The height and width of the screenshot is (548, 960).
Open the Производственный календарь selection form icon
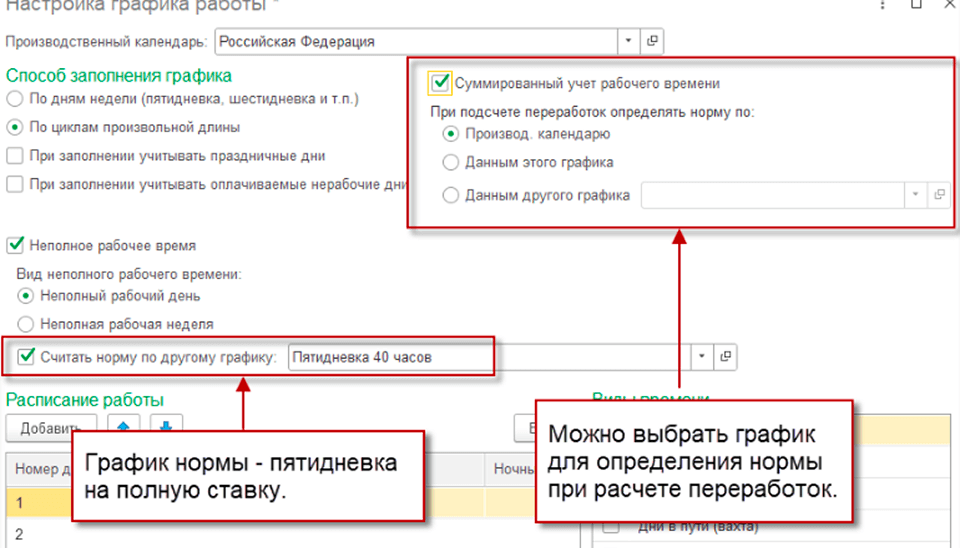pyautogui.click(x=653, y=41)
